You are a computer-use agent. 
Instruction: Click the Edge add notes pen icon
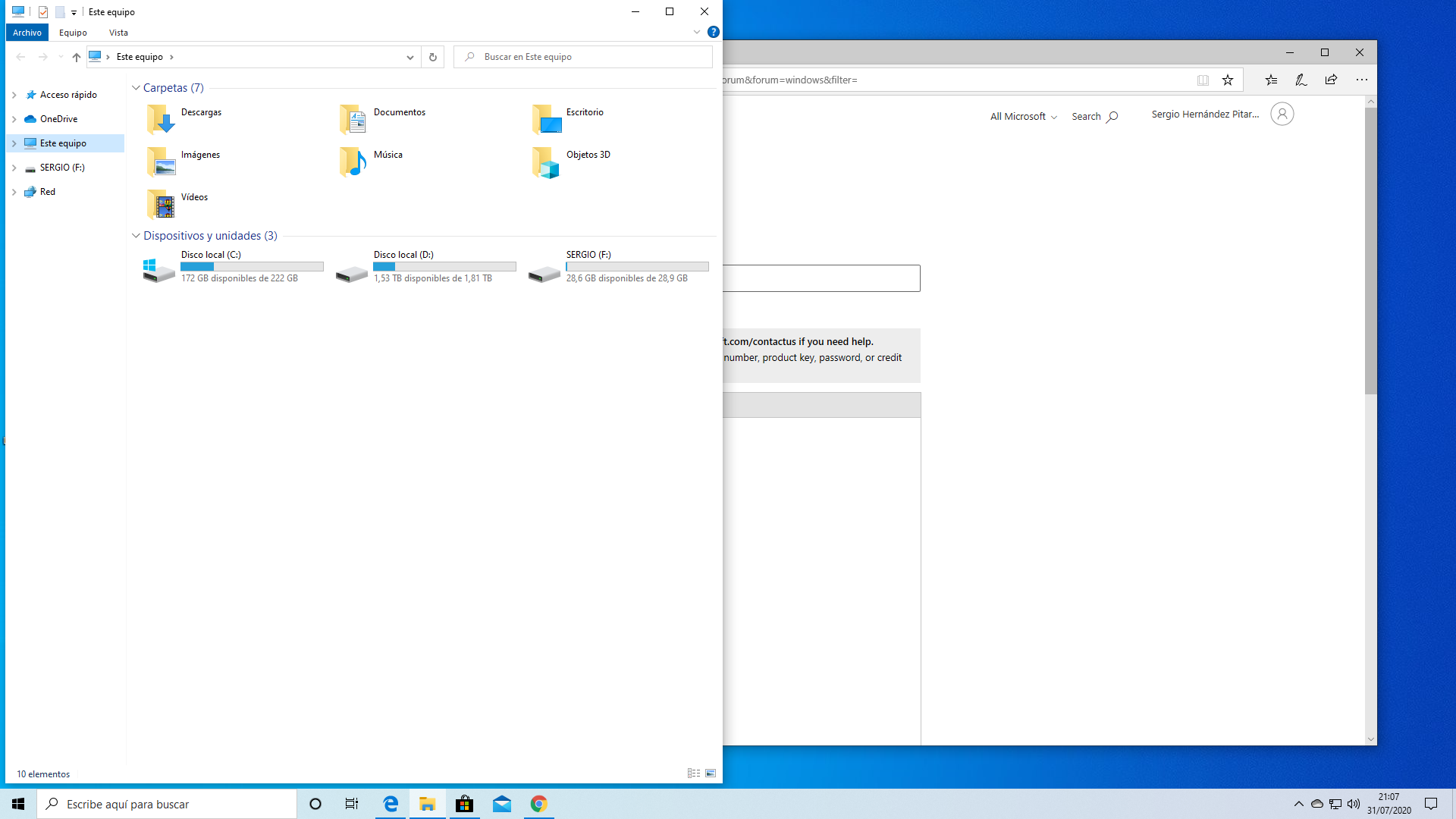click(1301, 80)
